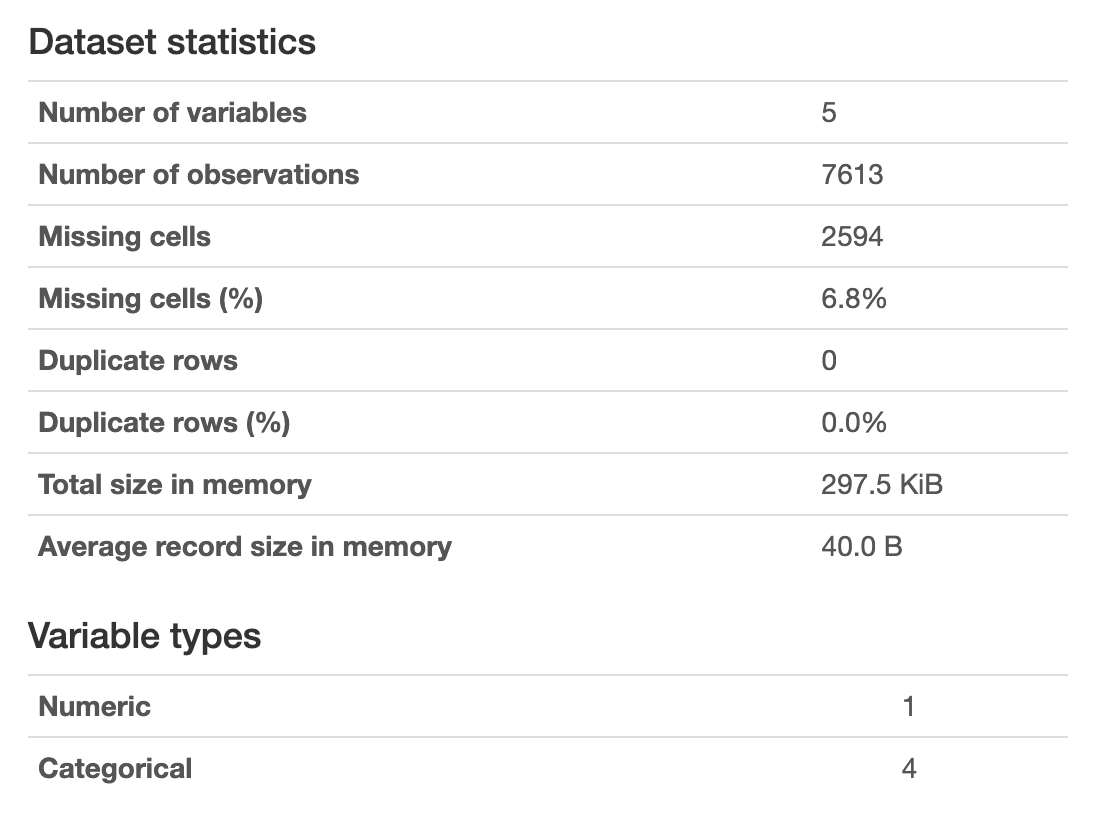Click the Variable types heading
1106x822 pixels.
tap(145, 636)
